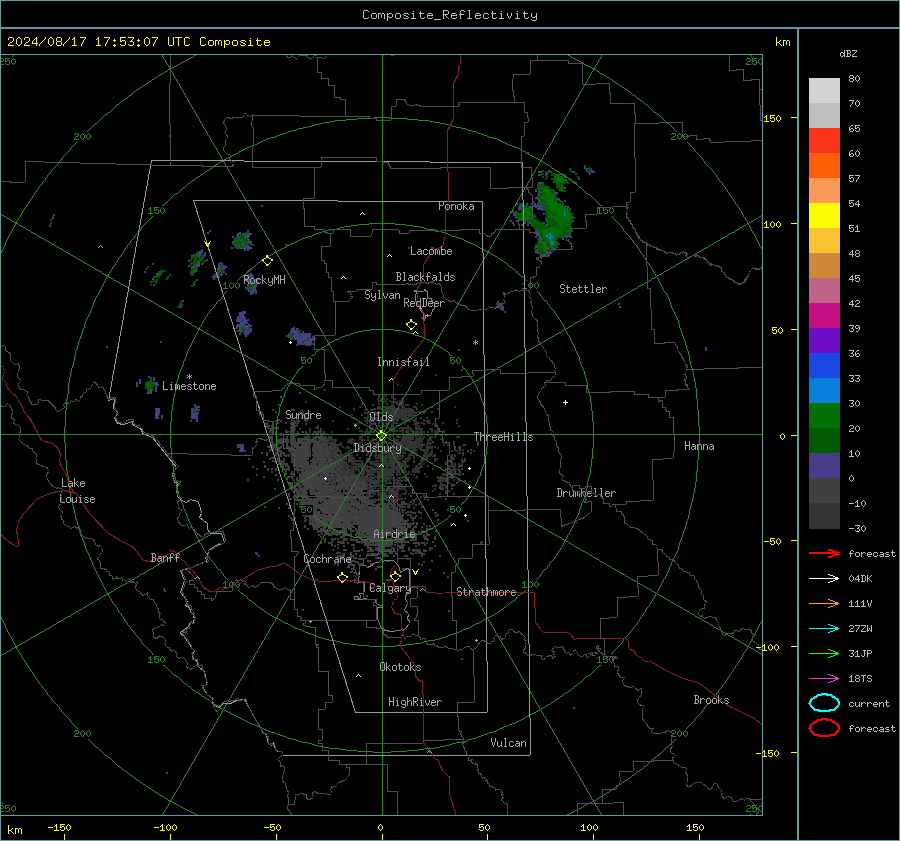Select the orange 111V arrow icon
The height and width of the screenshot is (841, 900).
coord(824,603)
